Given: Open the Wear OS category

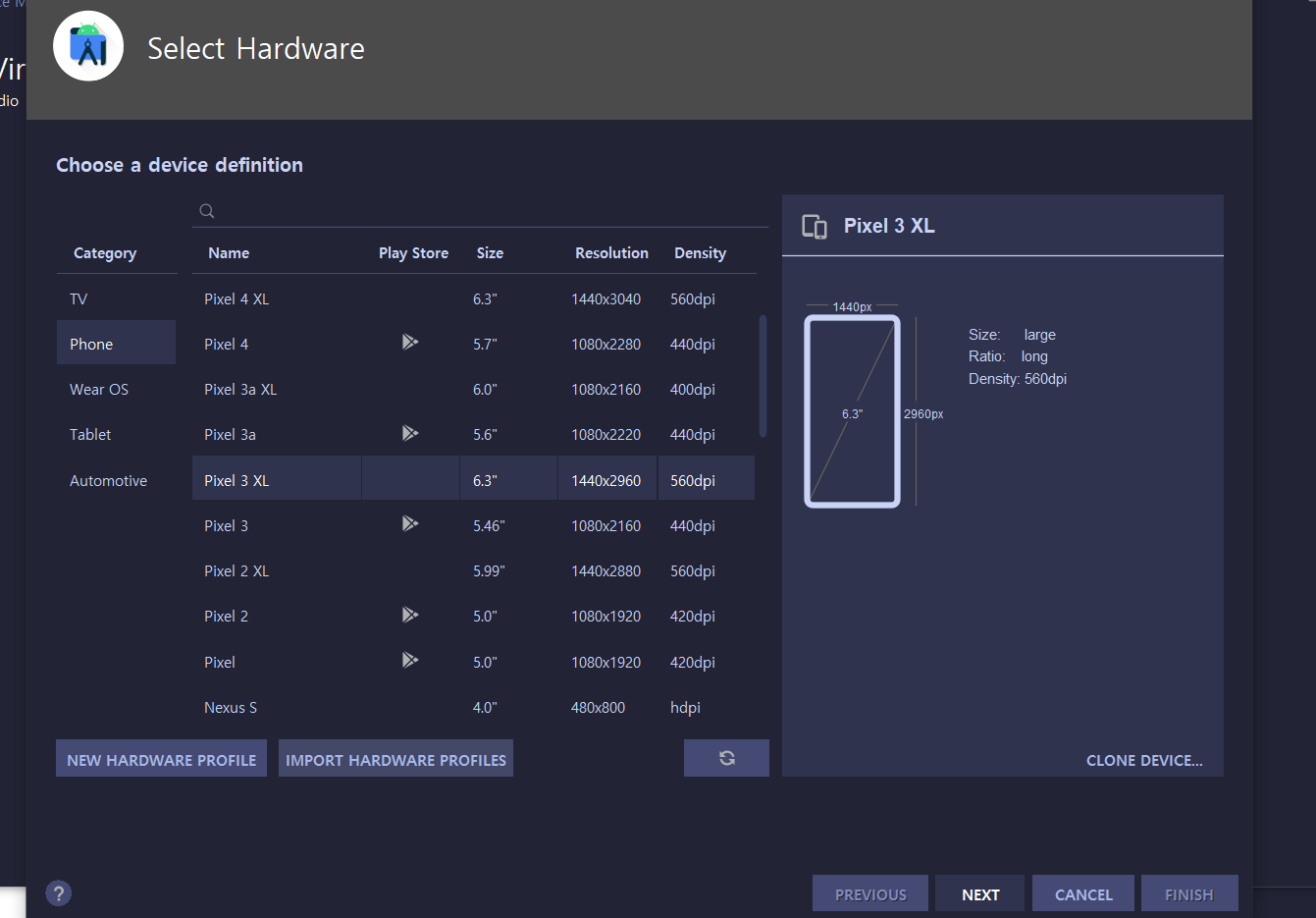Looking at the screenshot, I should (x=98, y=389).
